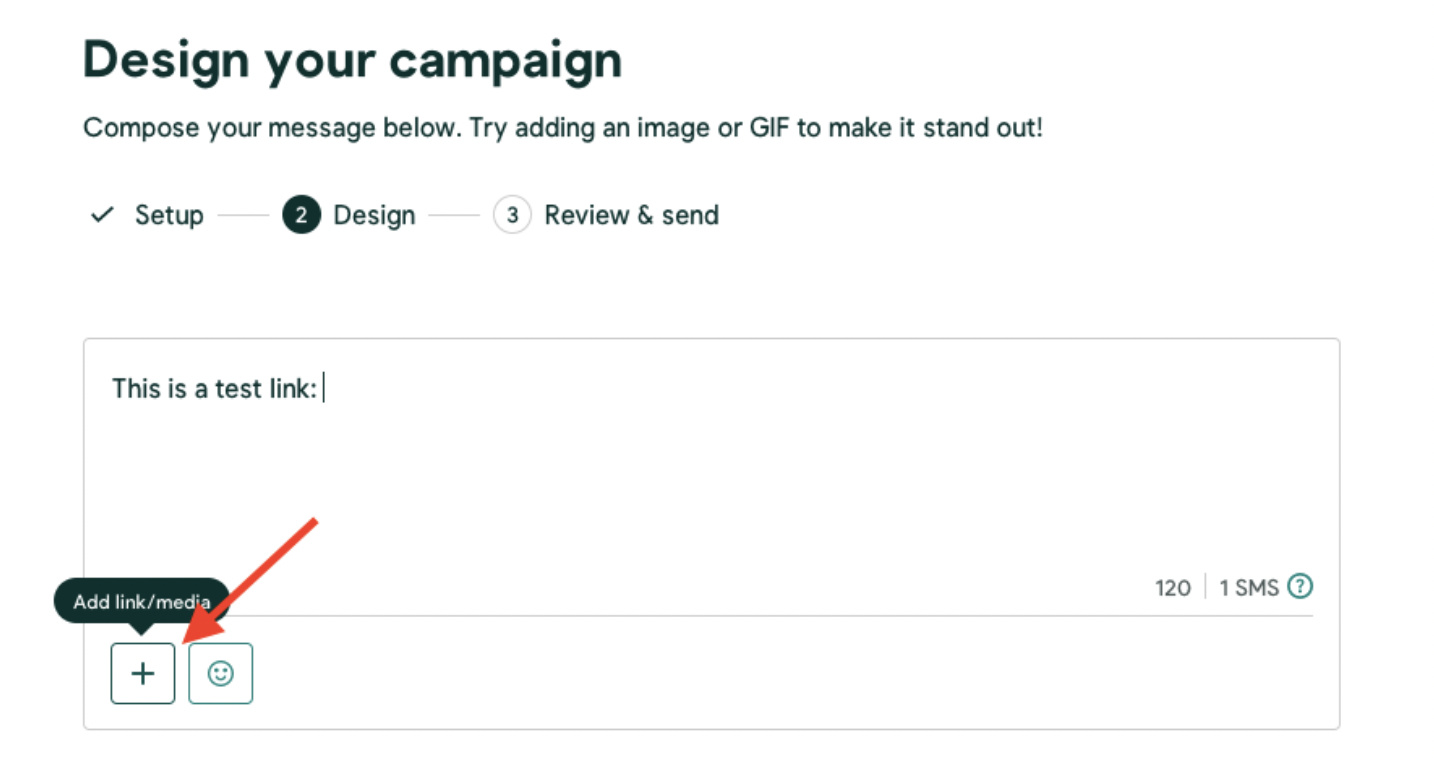Click the question mark help icon
1434x758 pixels.
coord(1300,586)
